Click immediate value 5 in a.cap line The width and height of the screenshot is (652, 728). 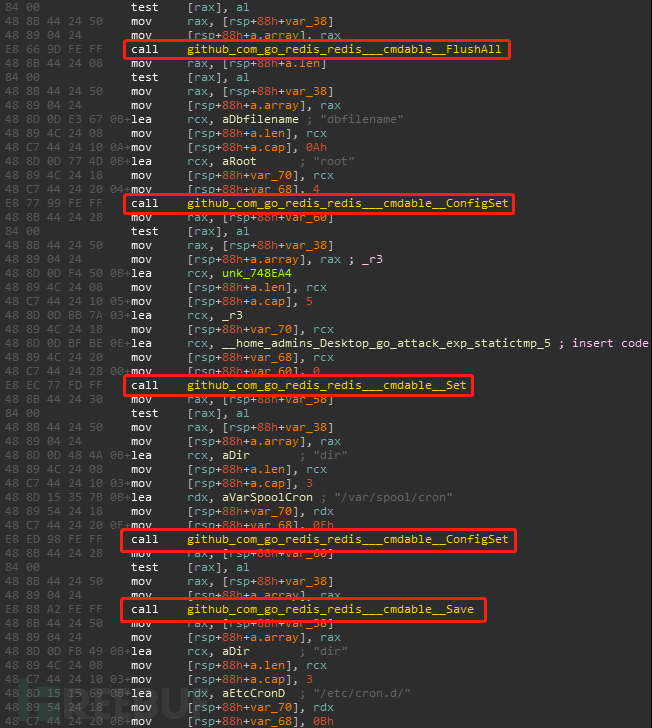click(309, 301)
